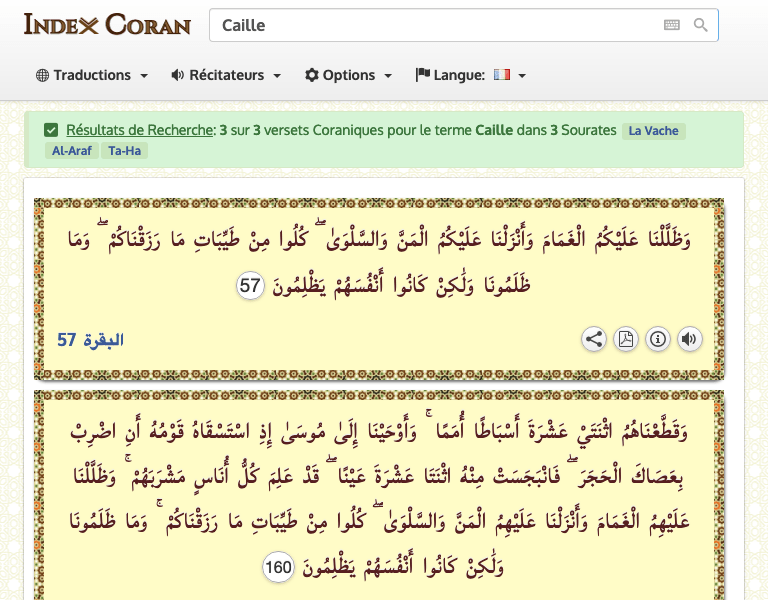Filter results by La Vache sourate
This screenshot has height=600, width=768.
pyautogui.click(x=653, y=131)
